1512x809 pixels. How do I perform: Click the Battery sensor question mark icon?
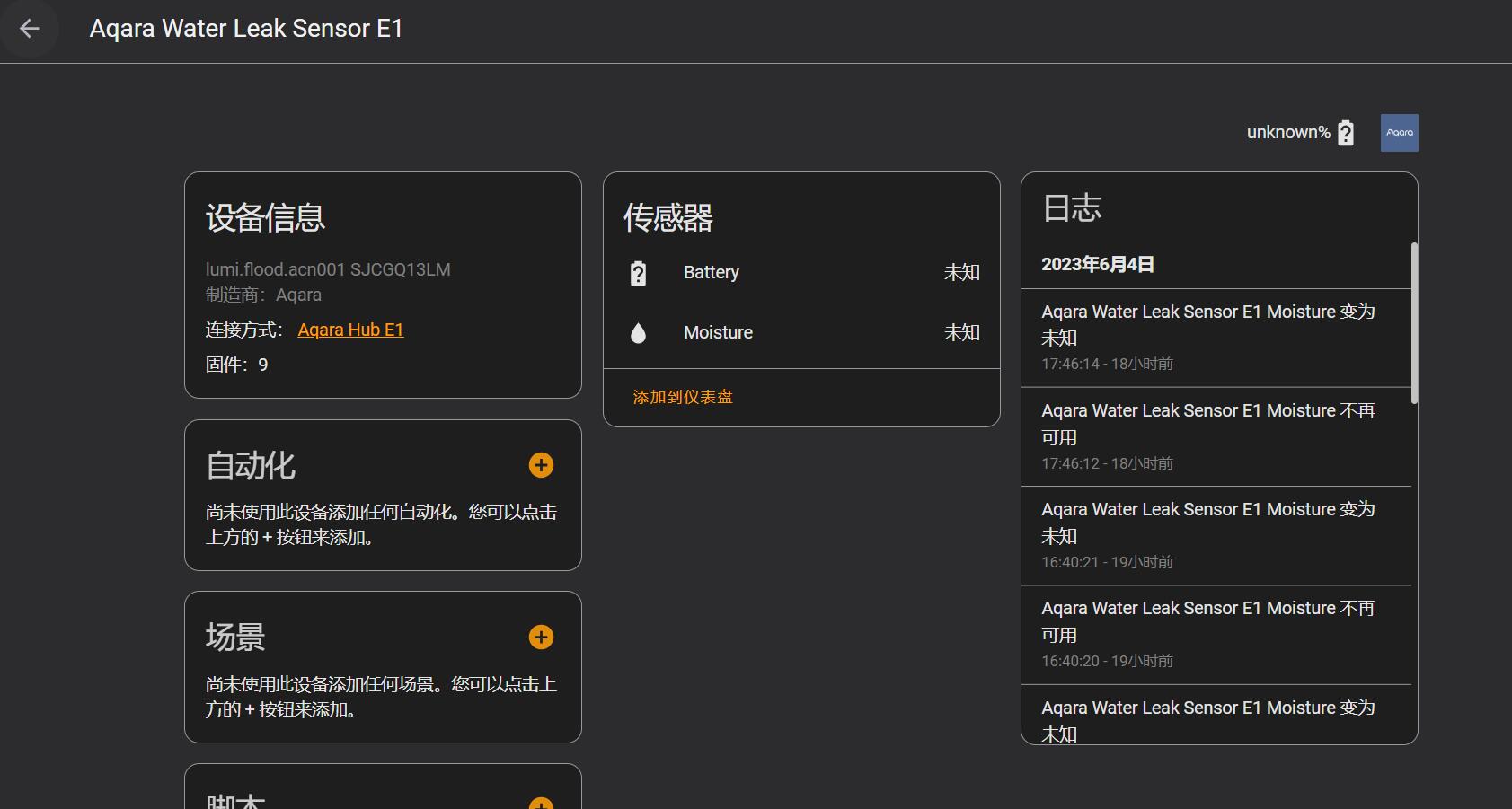point(638,272)
